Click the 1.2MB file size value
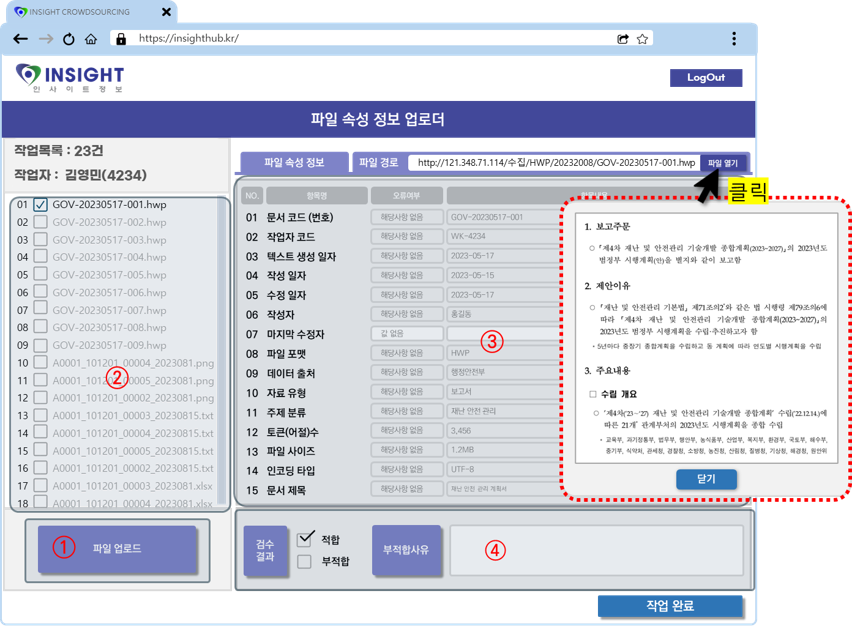852x626 pixels. 503,450
